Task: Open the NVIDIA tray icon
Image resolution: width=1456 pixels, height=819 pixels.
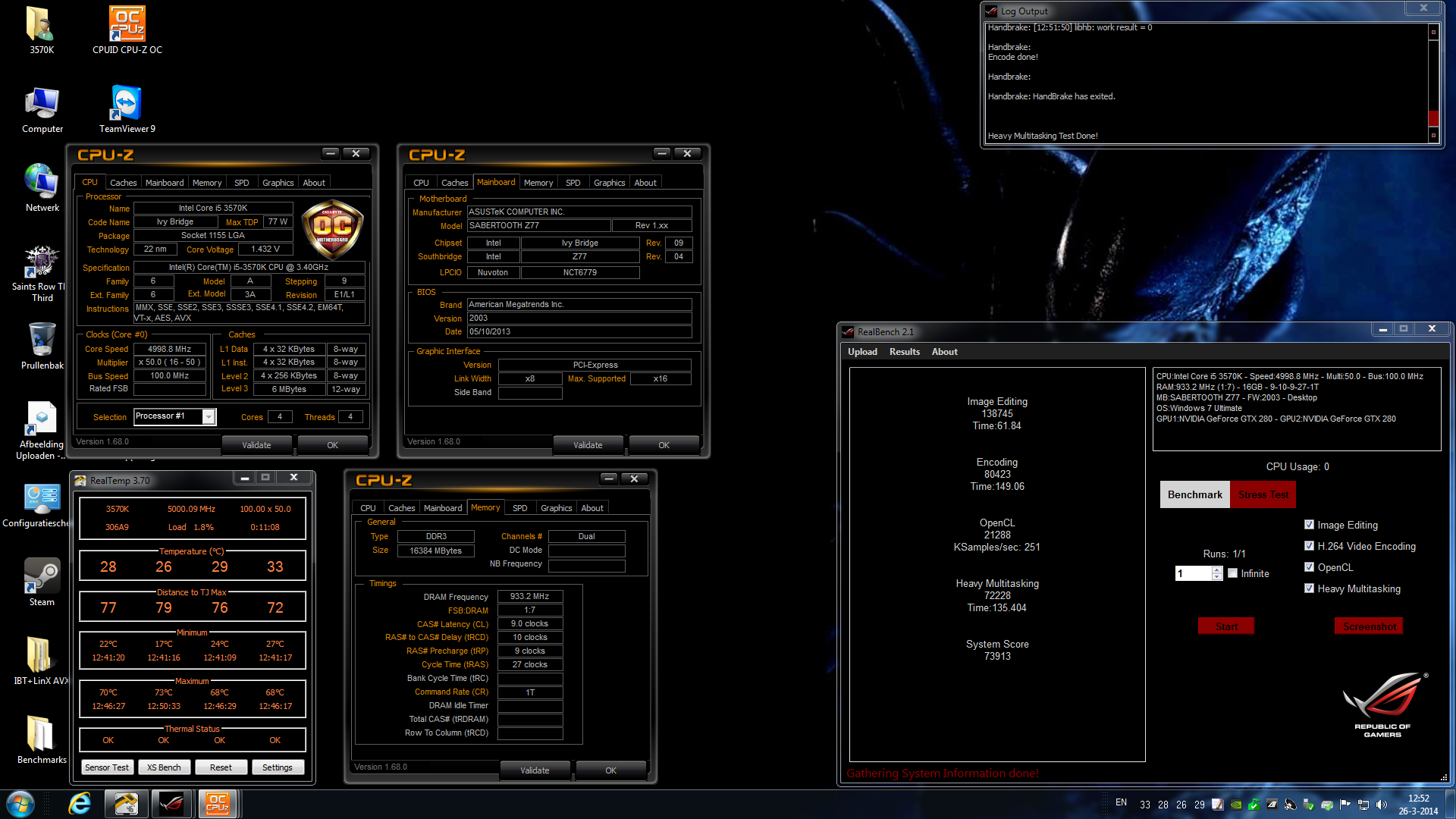Action: tap(1236, 805)
